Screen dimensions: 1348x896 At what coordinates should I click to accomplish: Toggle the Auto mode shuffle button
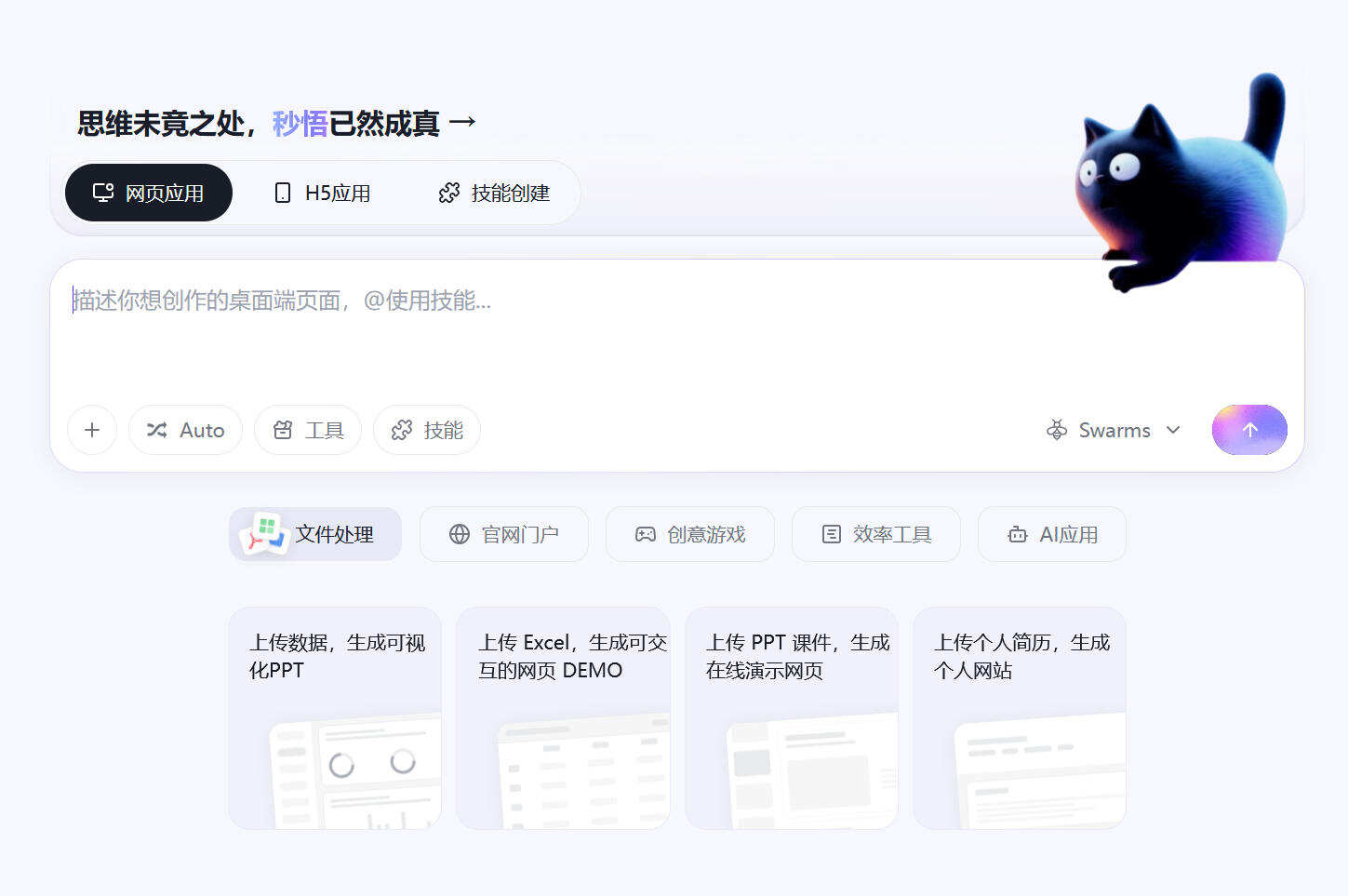(x=185, y=430)
